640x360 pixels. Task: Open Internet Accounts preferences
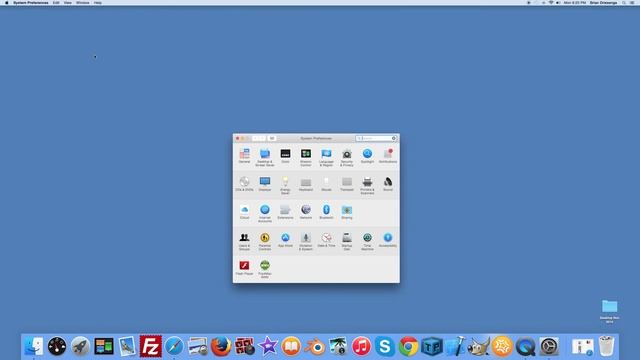(264, 214)
